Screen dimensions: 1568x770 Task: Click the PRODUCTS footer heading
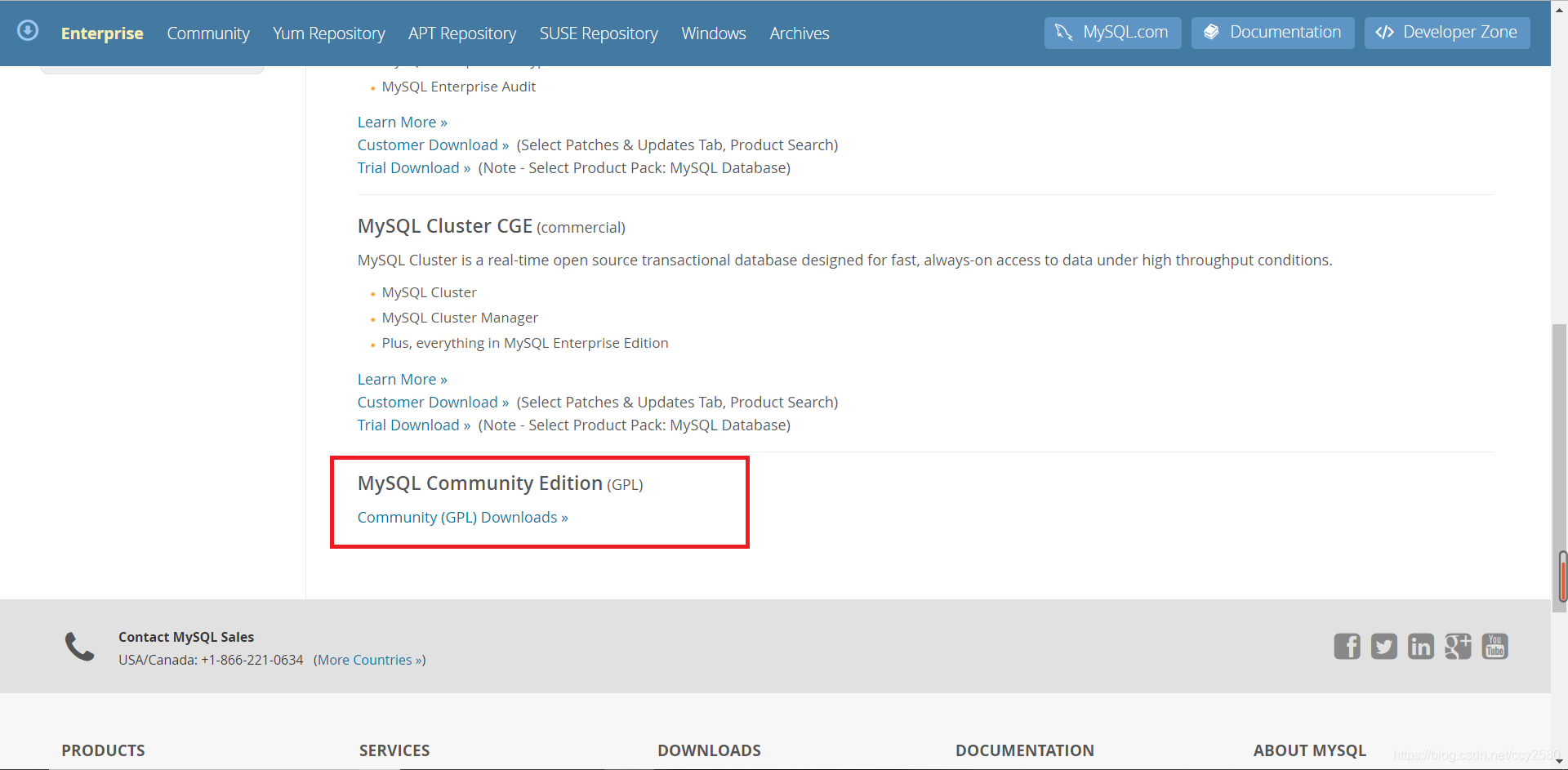pyautogui.click(x=104, y=750)
